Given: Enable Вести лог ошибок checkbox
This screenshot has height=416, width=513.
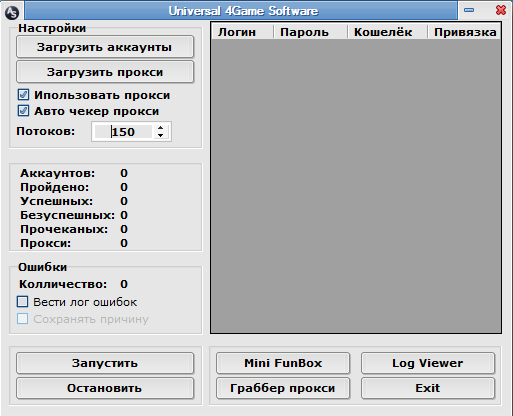Looking at the screenshot, I should click(23, 302).
